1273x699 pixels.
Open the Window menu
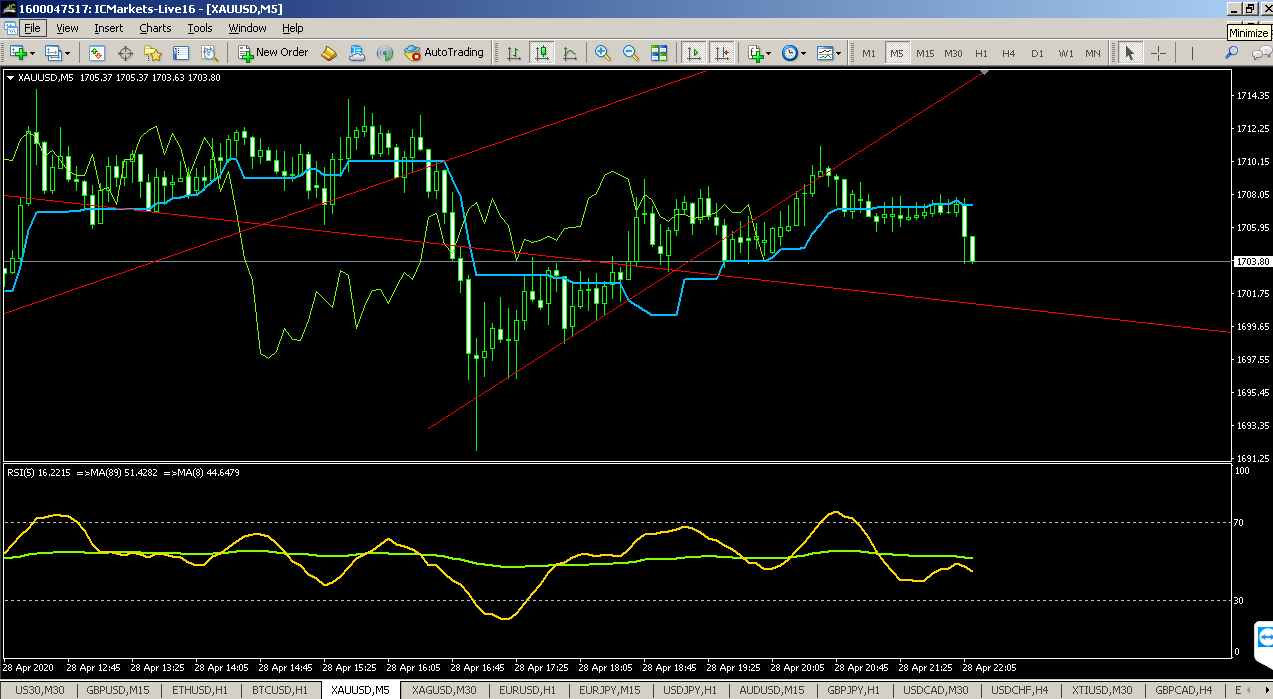[247, 28]
